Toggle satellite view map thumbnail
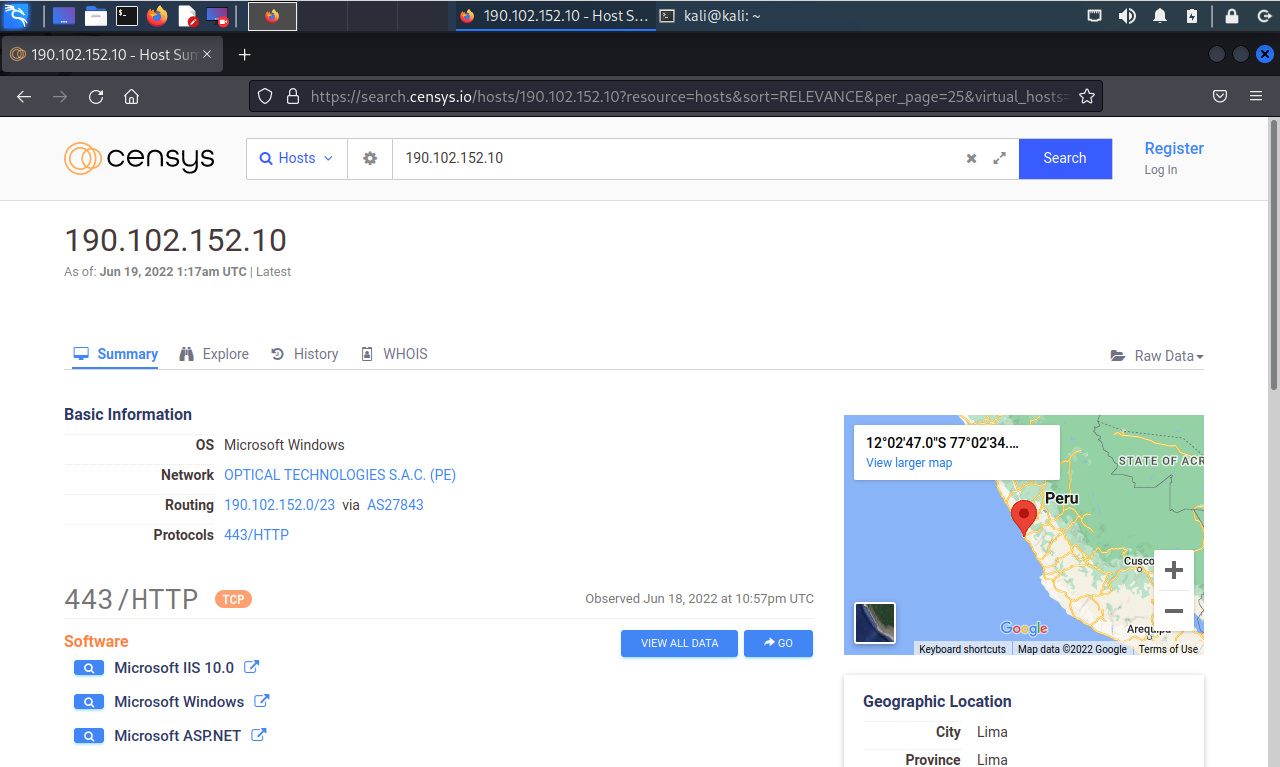This screenshot has width=1280, height=767. point(875,623)
